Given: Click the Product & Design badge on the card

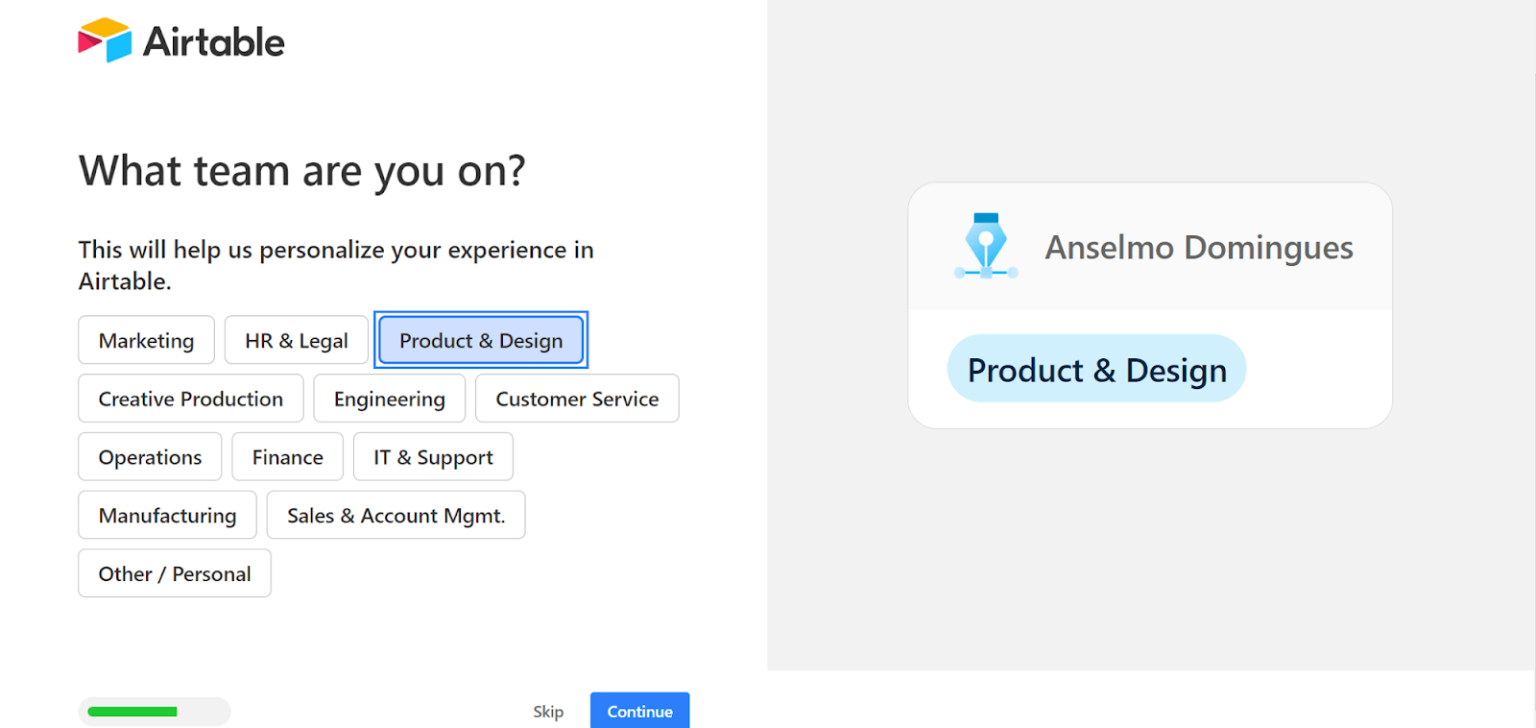Looking at the screenshot, I should [1096, 368].
